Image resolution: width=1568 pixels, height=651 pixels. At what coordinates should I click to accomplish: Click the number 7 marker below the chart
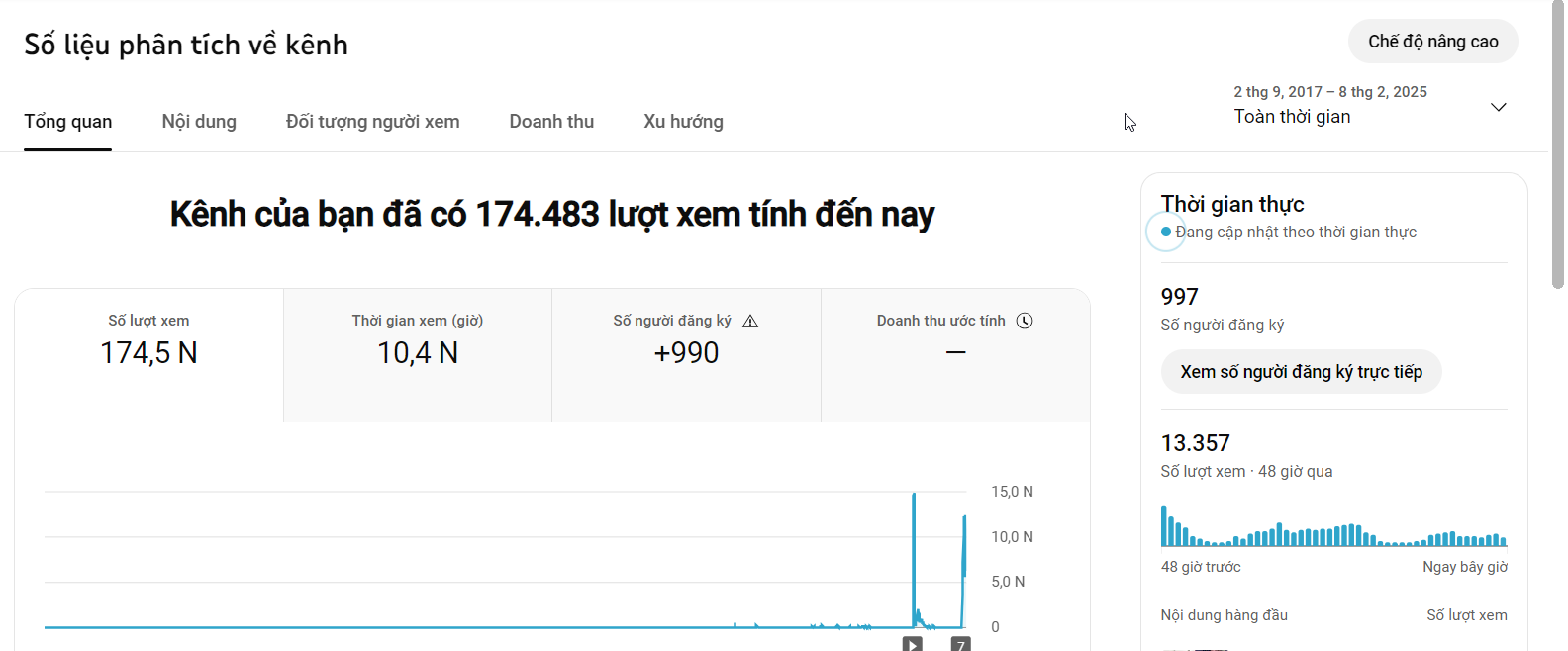(960, 644)
